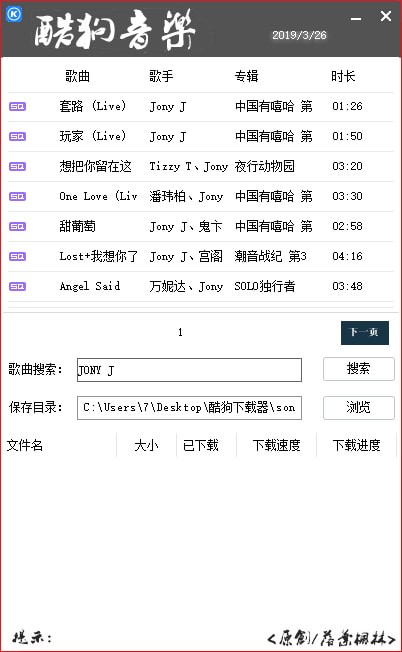Image resolution: width=402 pixels, height=652 pixels.
Task: Click SQ badge for 套路 (Live)
Action: 17,107
